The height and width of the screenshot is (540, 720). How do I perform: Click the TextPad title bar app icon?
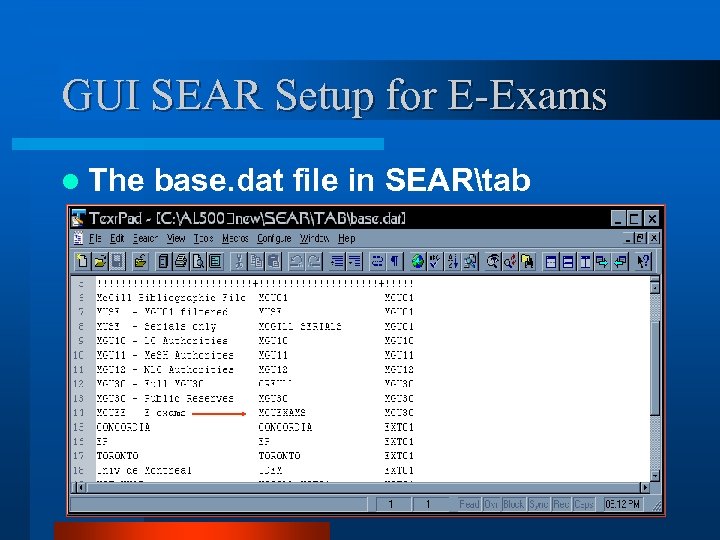78,218
